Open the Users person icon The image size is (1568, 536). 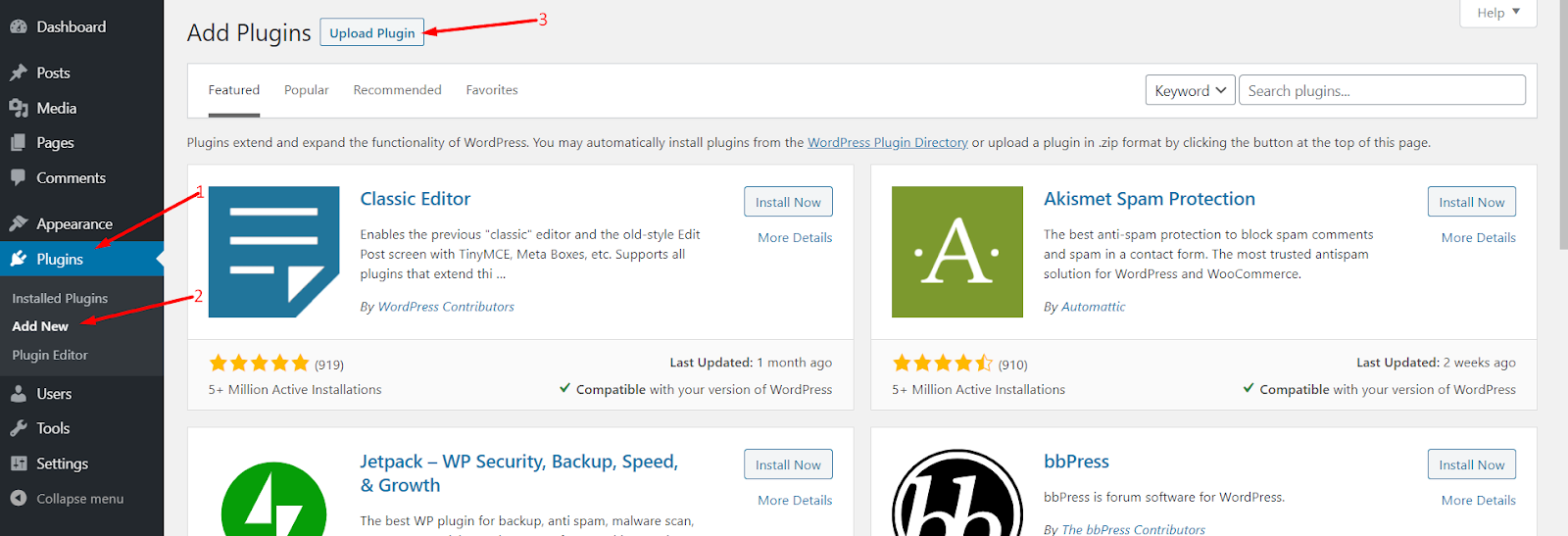[18, 394]
